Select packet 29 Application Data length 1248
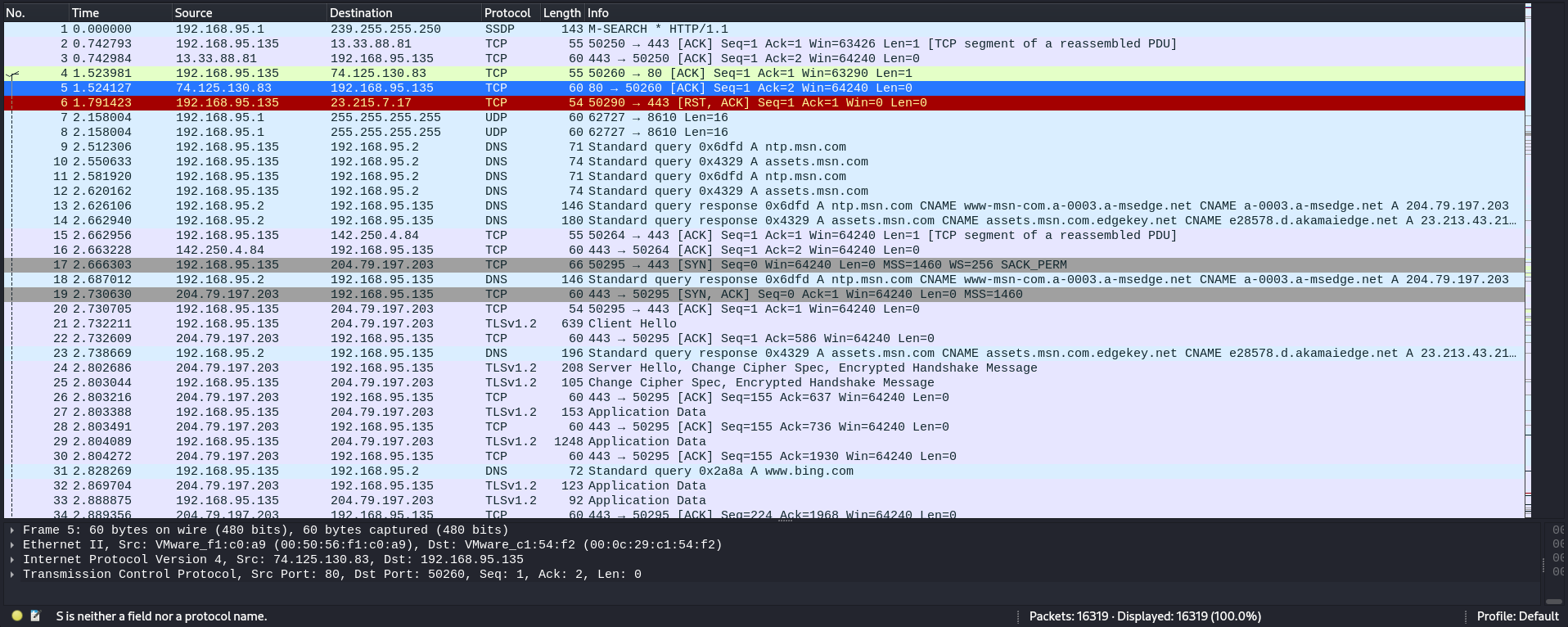 click(764, 441)
